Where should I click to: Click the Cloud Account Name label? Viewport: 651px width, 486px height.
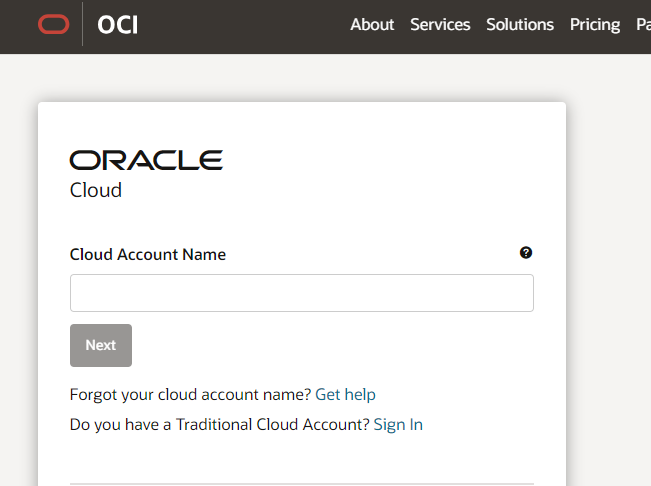[148, 254]
